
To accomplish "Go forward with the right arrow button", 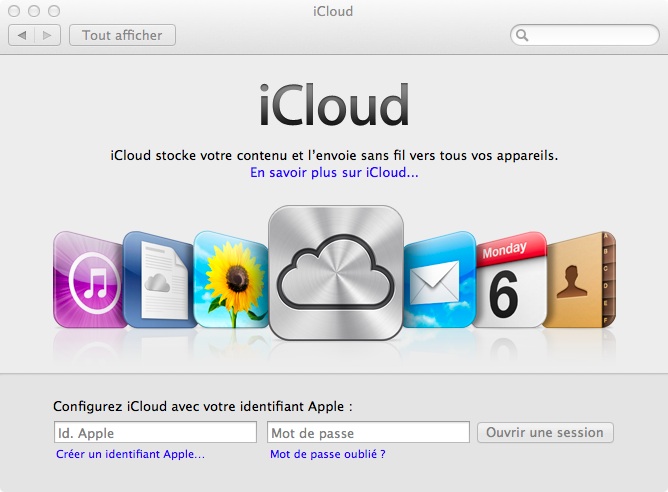I will [x=46, y=35].
